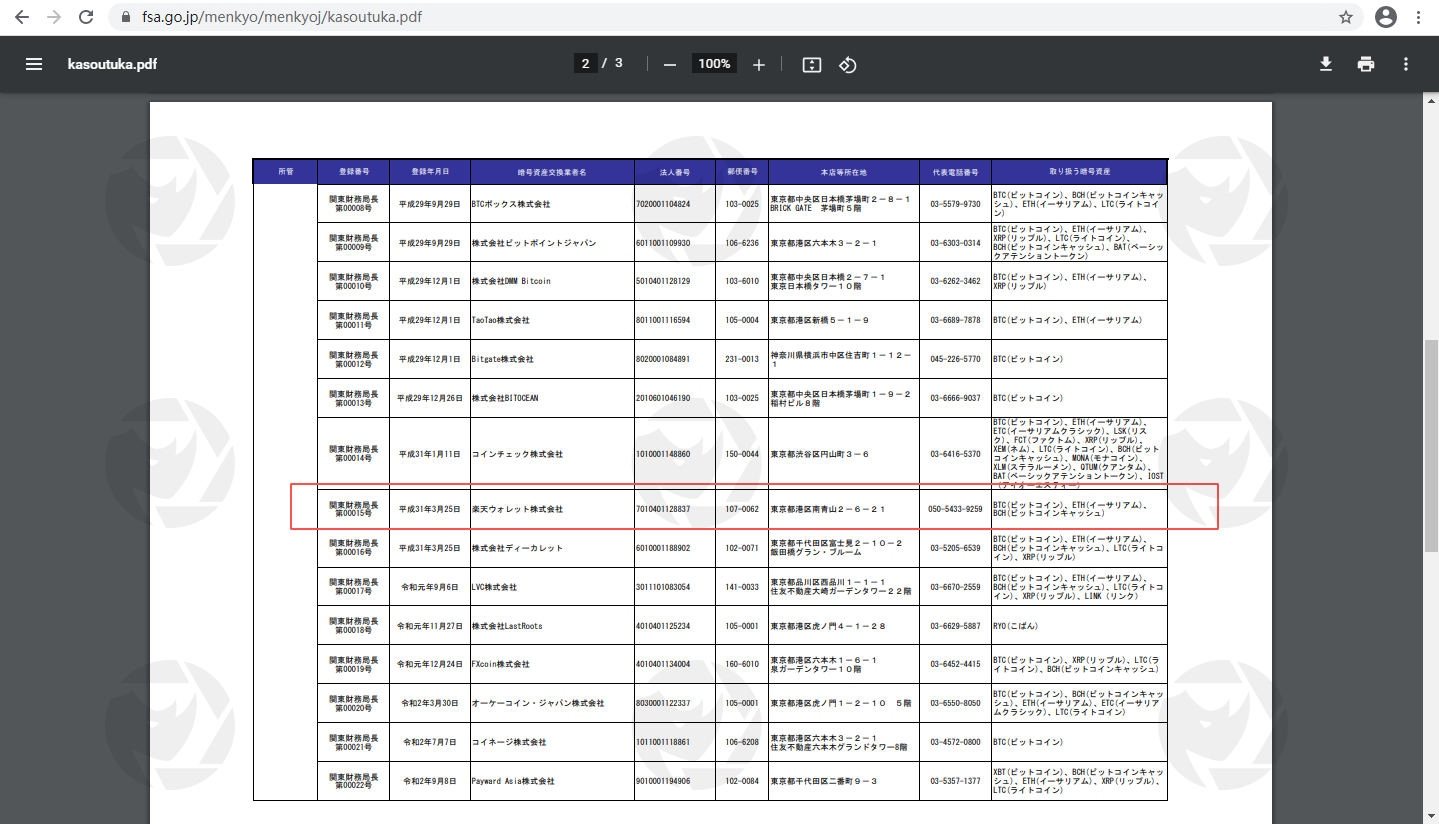Click the address bar URL field
The height and width of the screenshot is (824, 1439).
coord(700,17)
